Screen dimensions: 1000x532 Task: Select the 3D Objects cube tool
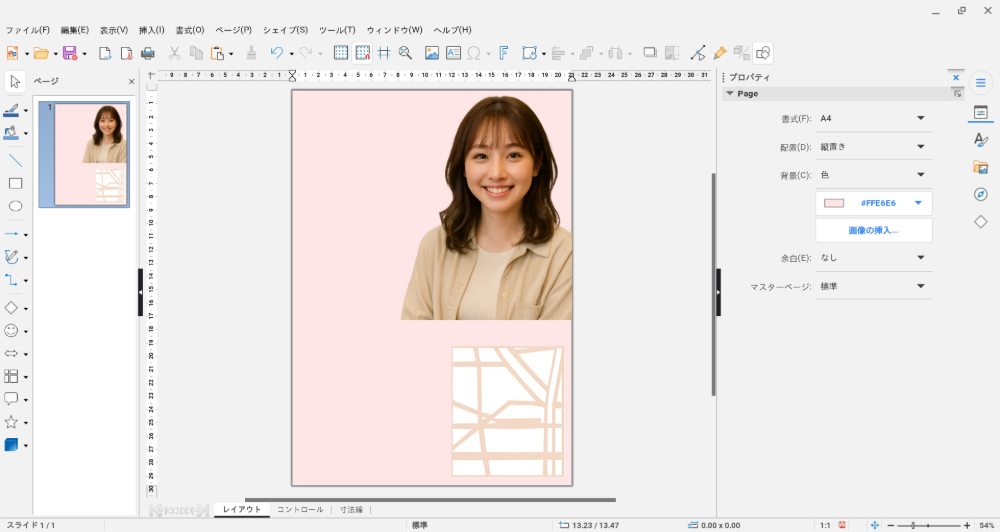[x=11, y=445]
